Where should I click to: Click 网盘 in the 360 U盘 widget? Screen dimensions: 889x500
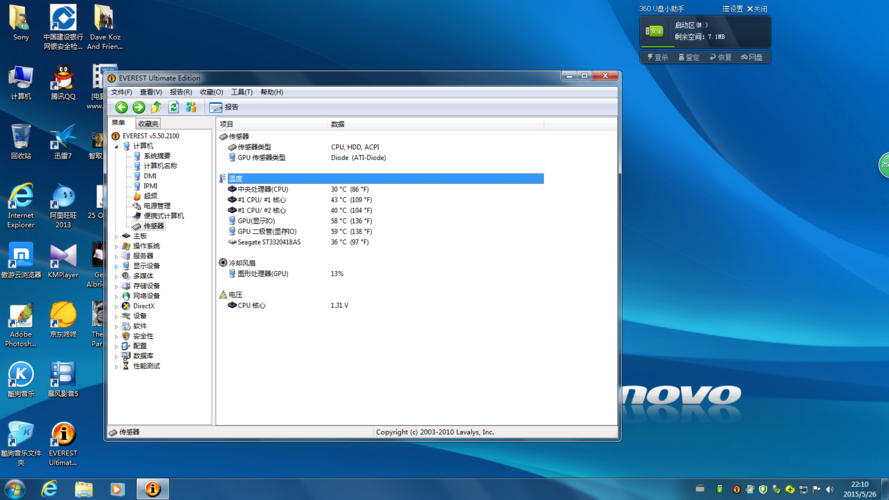pos(752,57)
